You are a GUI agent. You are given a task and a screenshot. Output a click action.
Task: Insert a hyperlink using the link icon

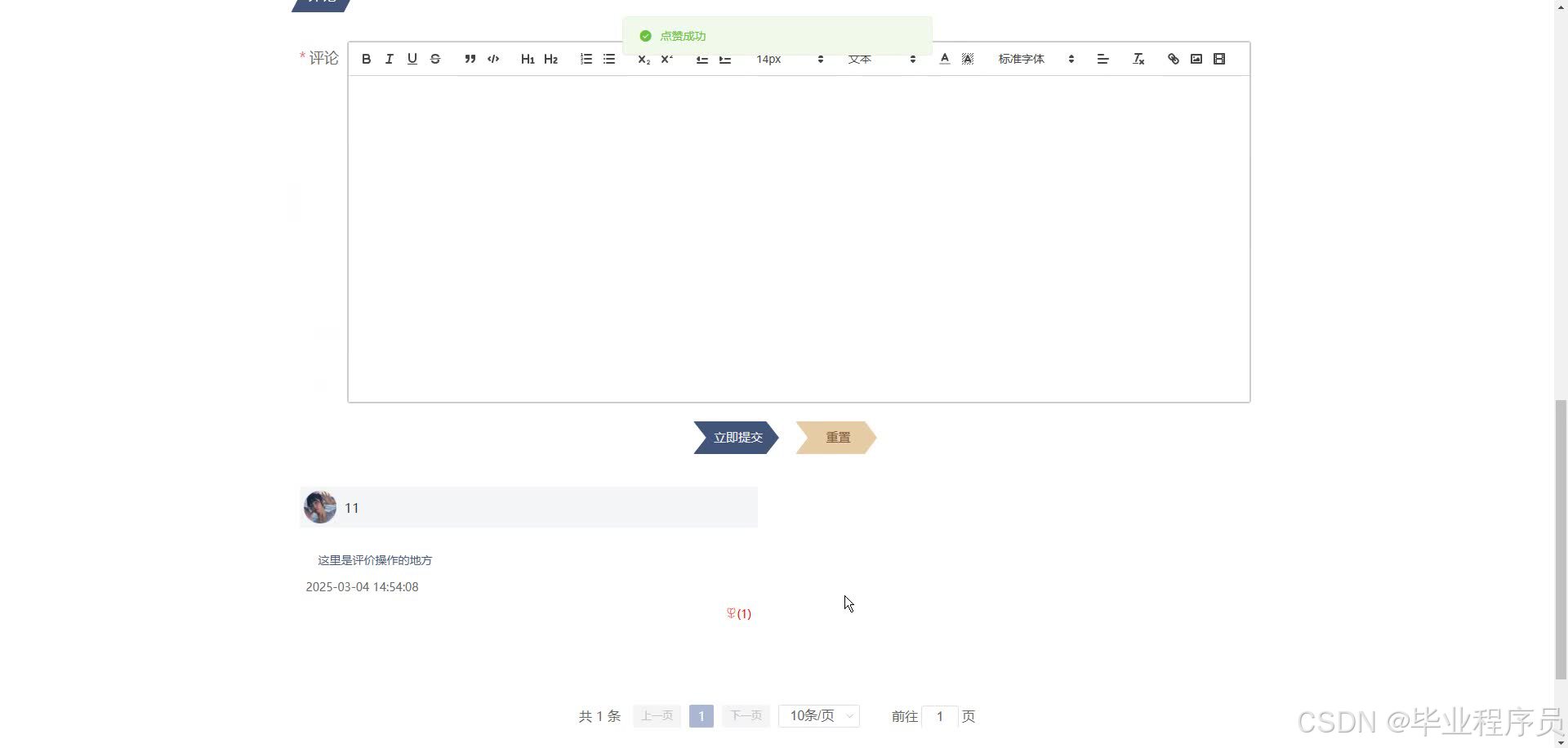pyautogui.click(x=1173, y=59)
